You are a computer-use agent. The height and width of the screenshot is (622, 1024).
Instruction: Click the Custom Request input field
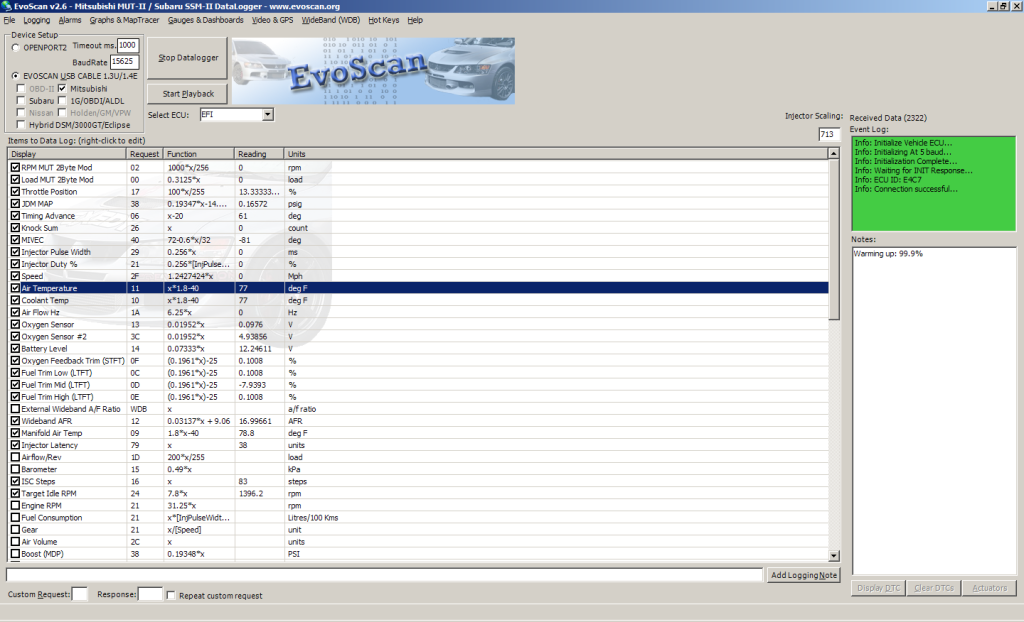coord(80,595)
